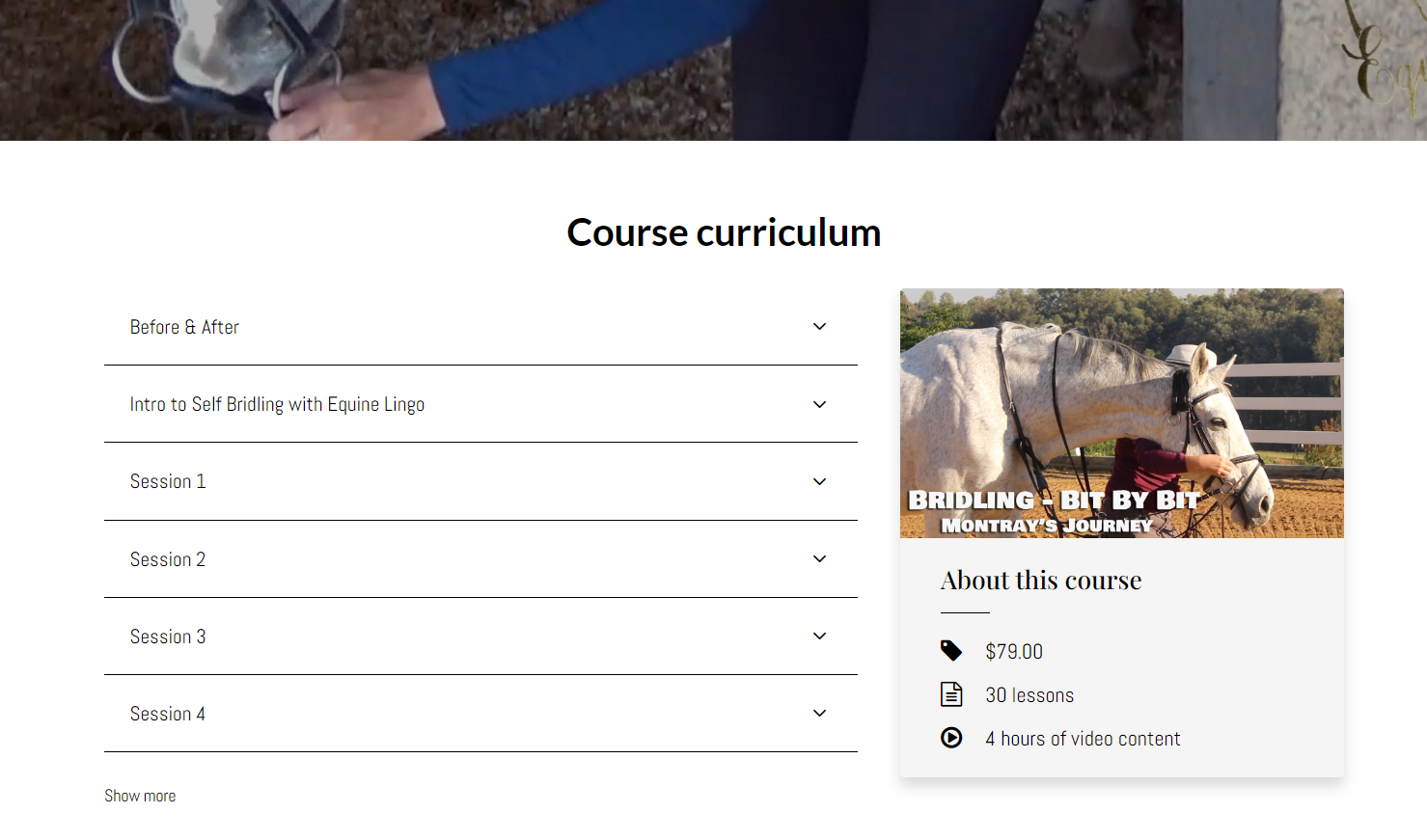The height and width of the screenshot is (840, 1427).
Task: Click the $79.00 price text
Action: [1014, 652]
